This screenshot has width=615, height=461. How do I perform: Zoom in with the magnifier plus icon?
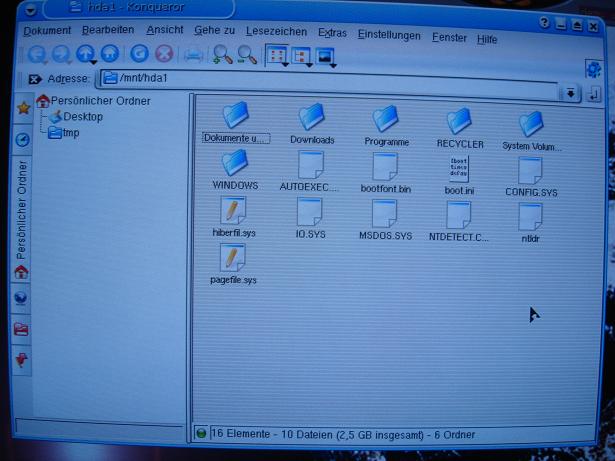pos(222,54)
